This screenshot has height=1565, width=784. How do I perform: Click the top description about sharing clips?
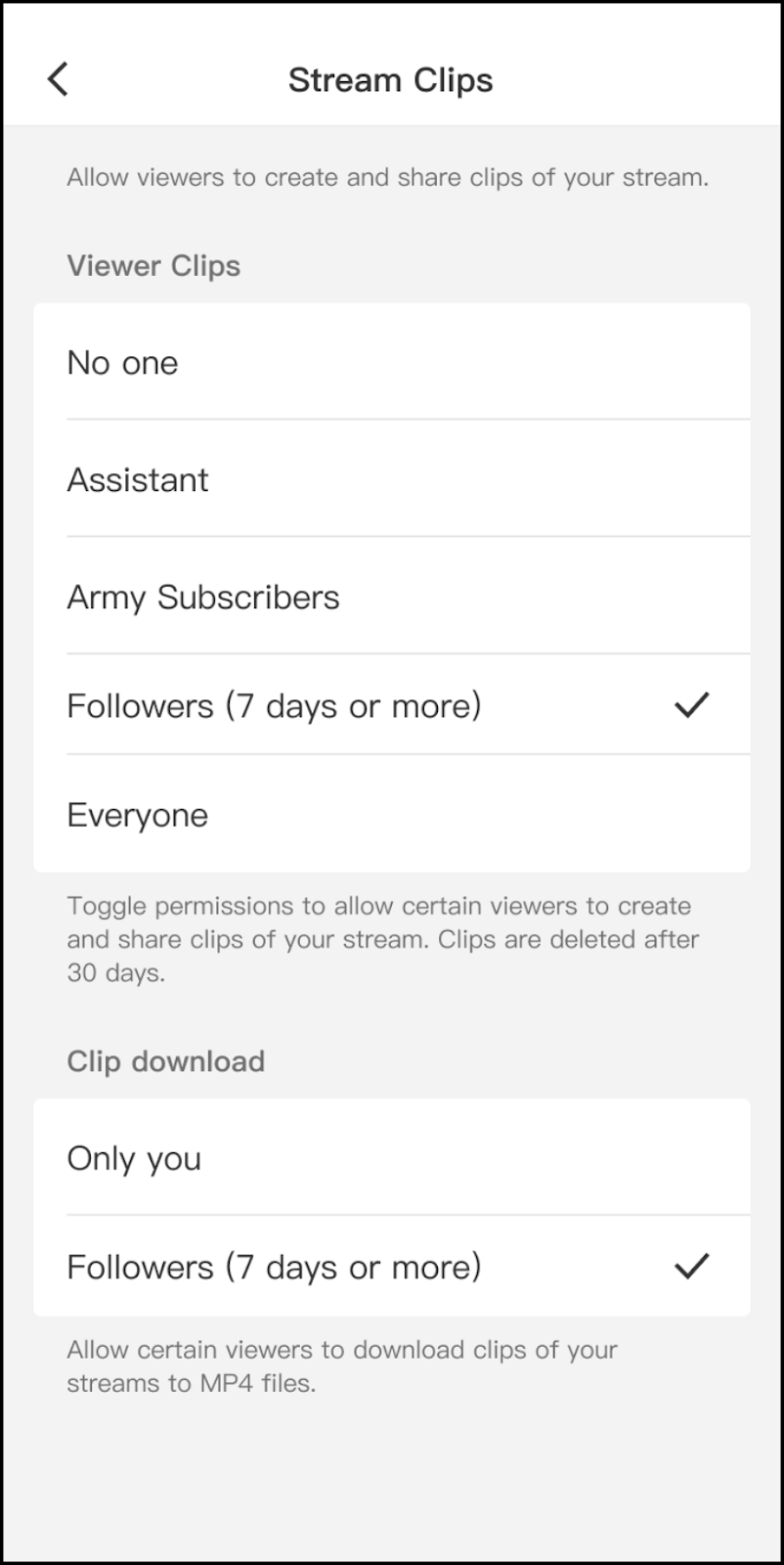[387, 178]
